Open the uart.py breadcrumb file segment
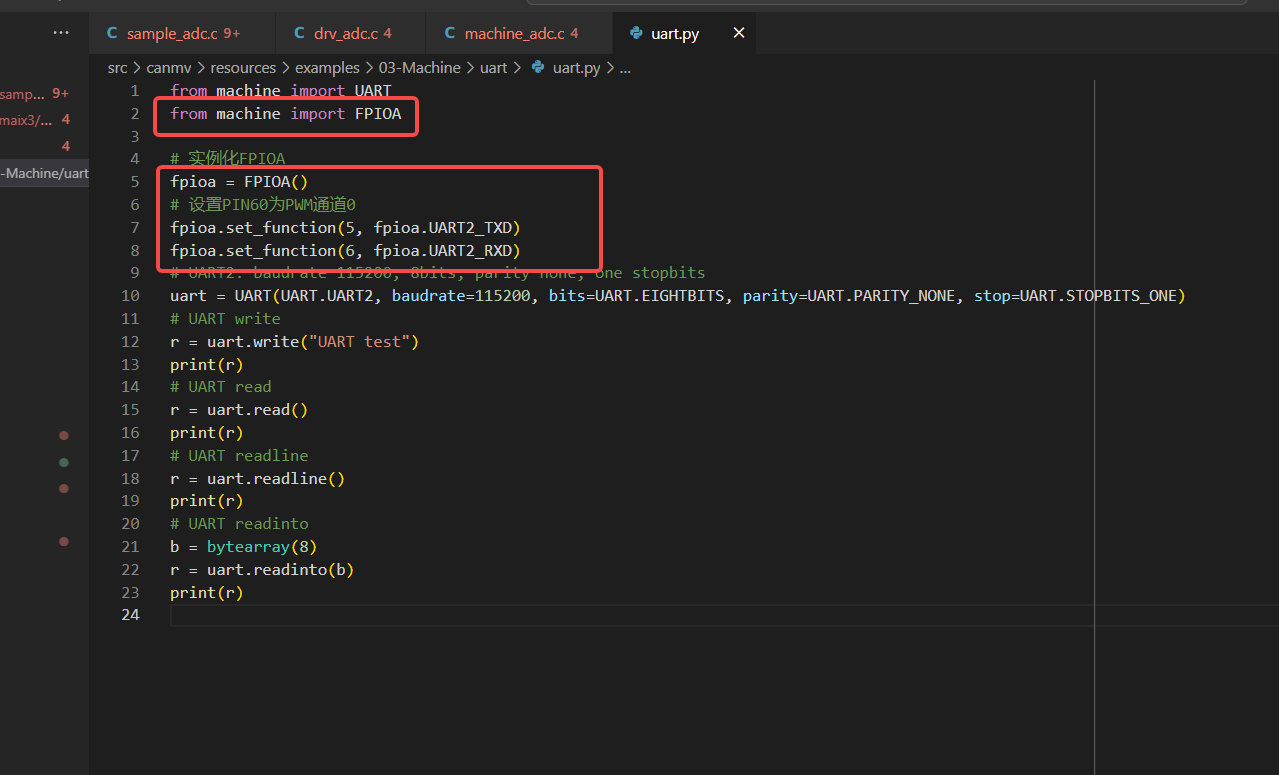Image resolution: width=1279 pixels, height=775 pixels. tap(576, 68)
